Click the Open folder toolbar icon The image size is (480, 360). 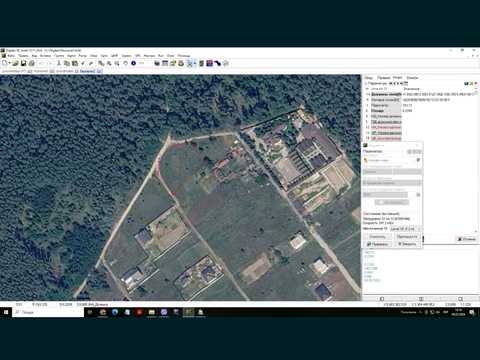tap(15, 63)
